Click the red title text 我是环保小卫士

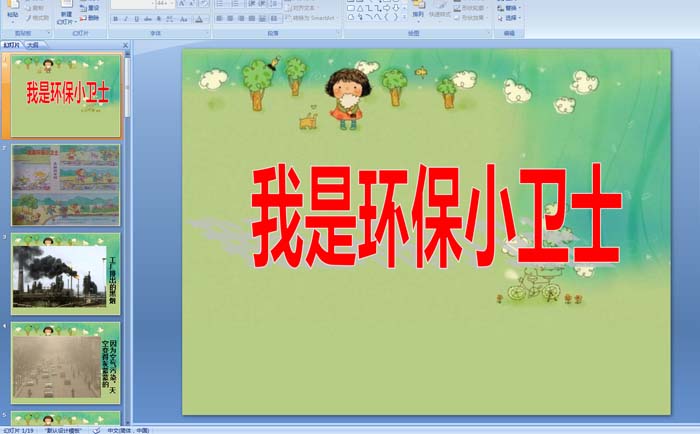click(x=436, y=216)
